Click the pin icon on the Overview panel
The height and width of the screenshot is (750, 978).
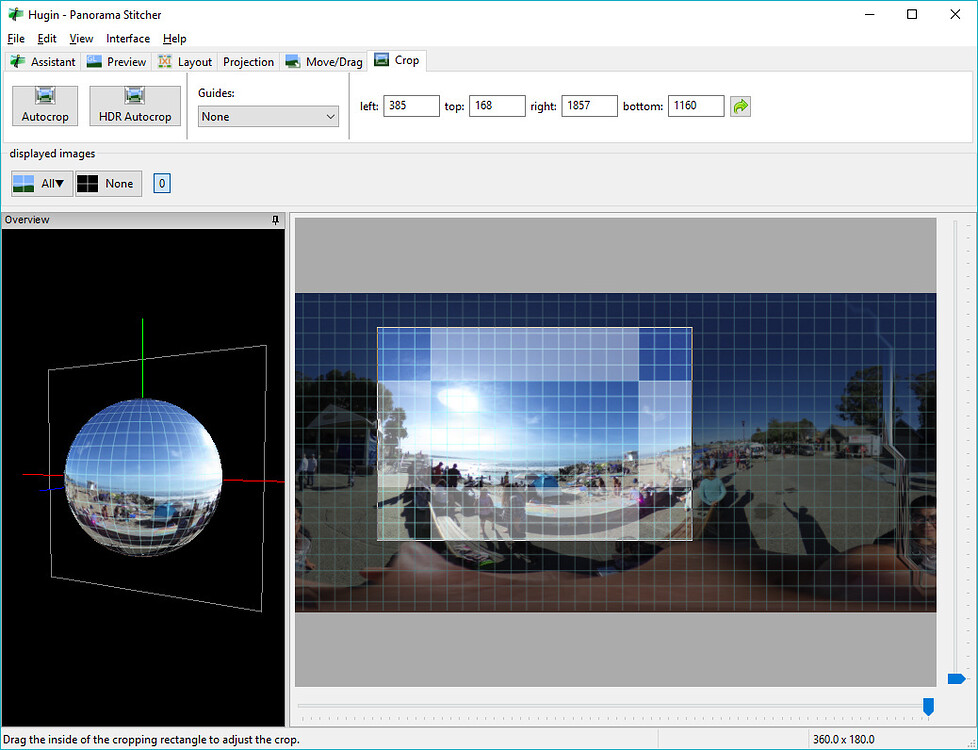[x=276, y=220]
